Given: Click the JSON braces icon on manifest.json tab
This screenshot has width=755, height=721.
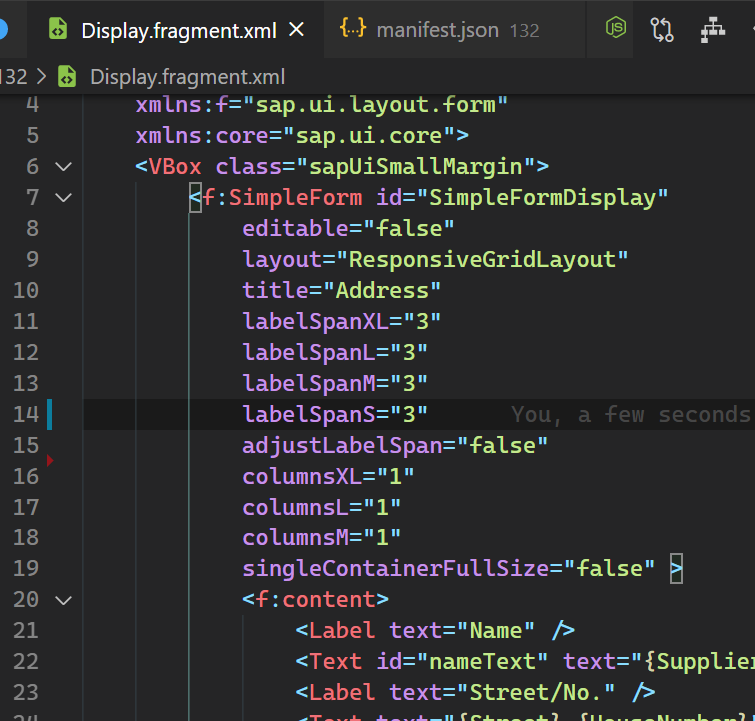Looking at the screenshot, I should (353, 28).
